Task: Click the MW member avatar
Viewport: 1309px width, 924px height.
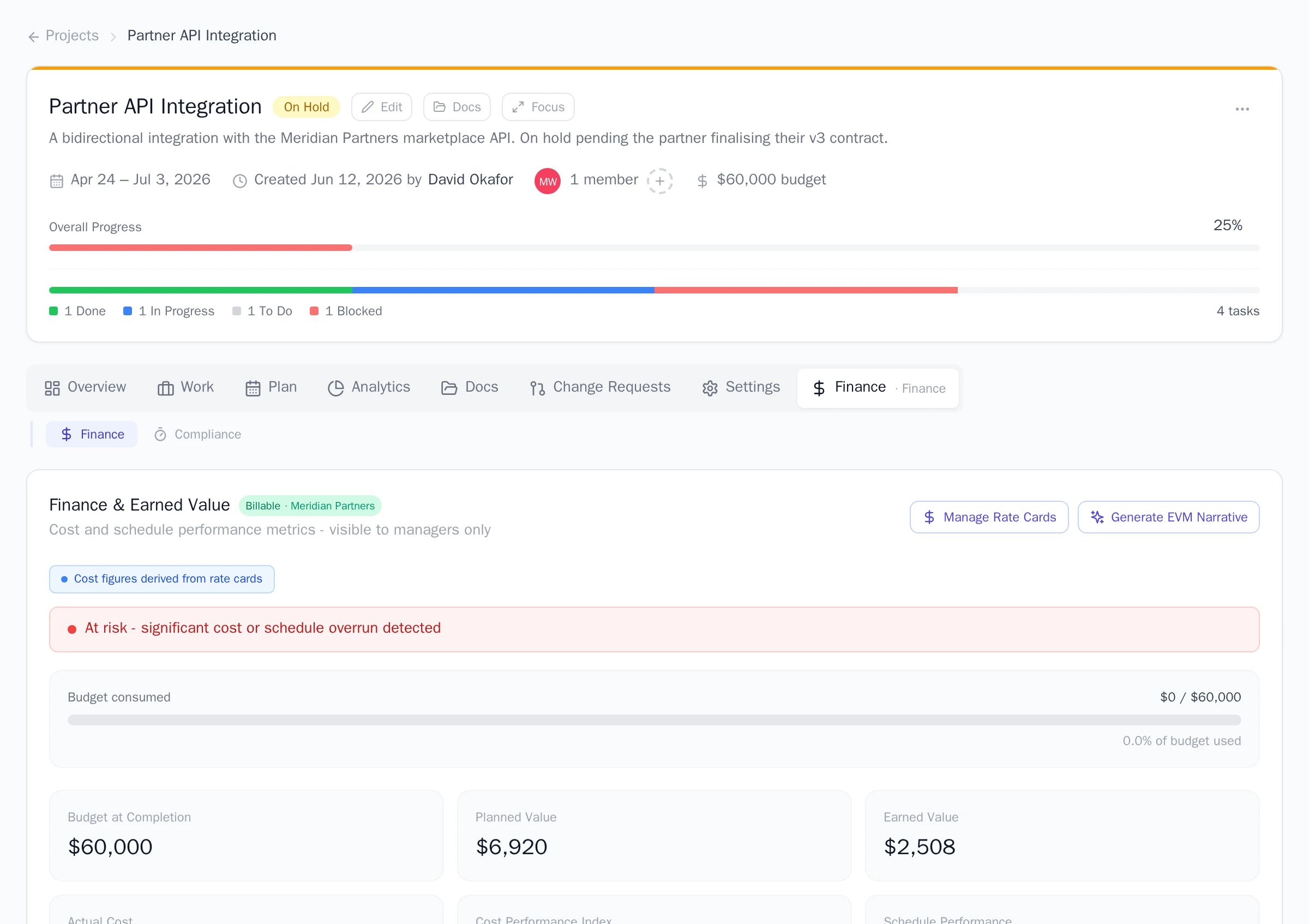Action: pos(547,181)
